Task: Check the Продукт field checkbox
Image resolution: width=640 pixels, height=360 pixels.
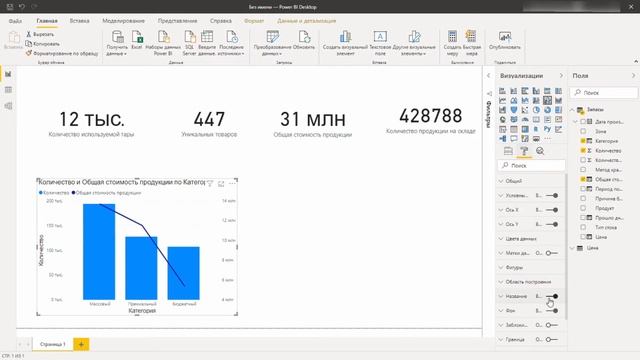Action: coord(583,208)
